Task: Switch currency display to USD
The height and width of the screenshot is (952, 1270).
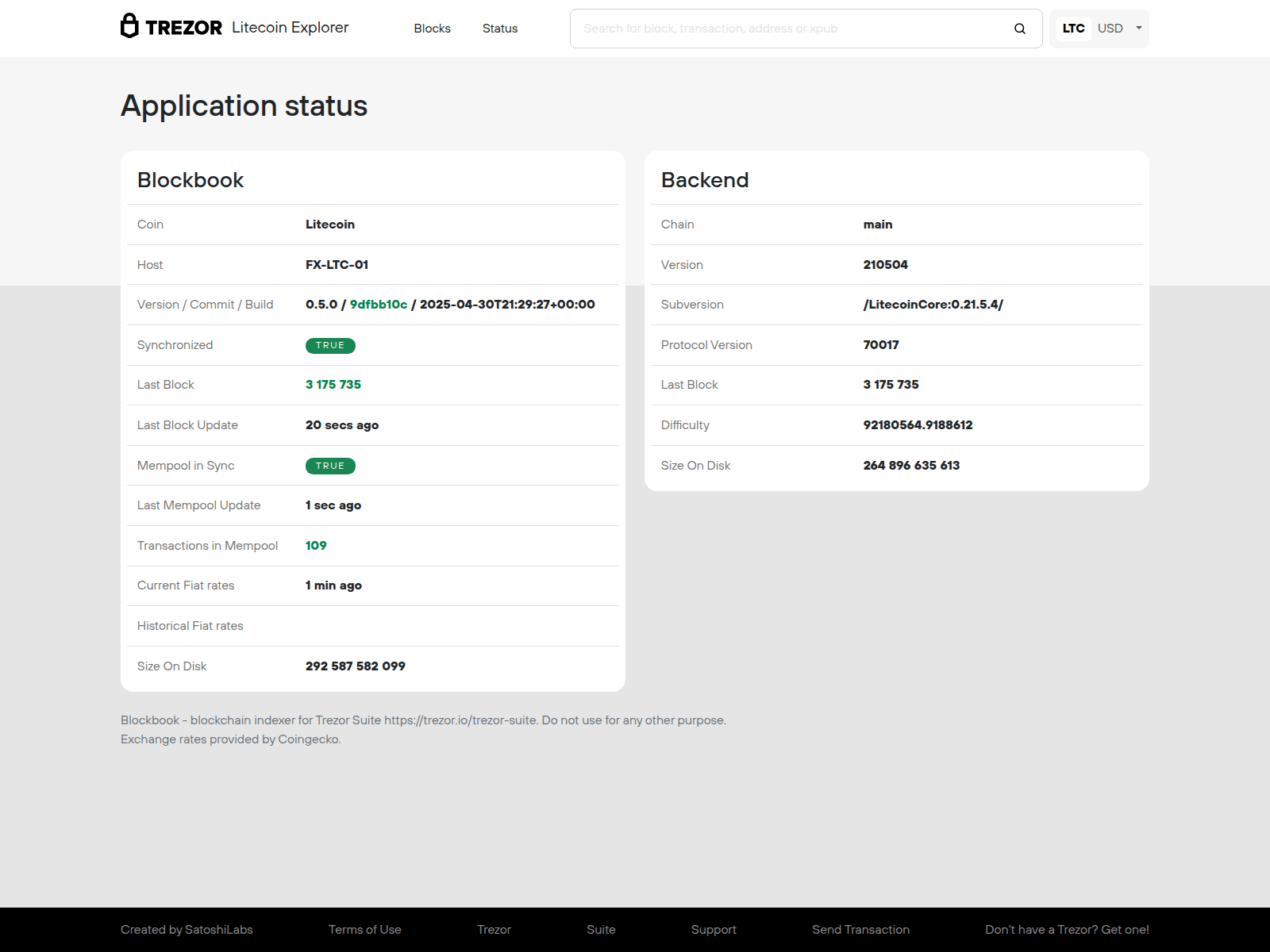Action: pos(1110,29)
